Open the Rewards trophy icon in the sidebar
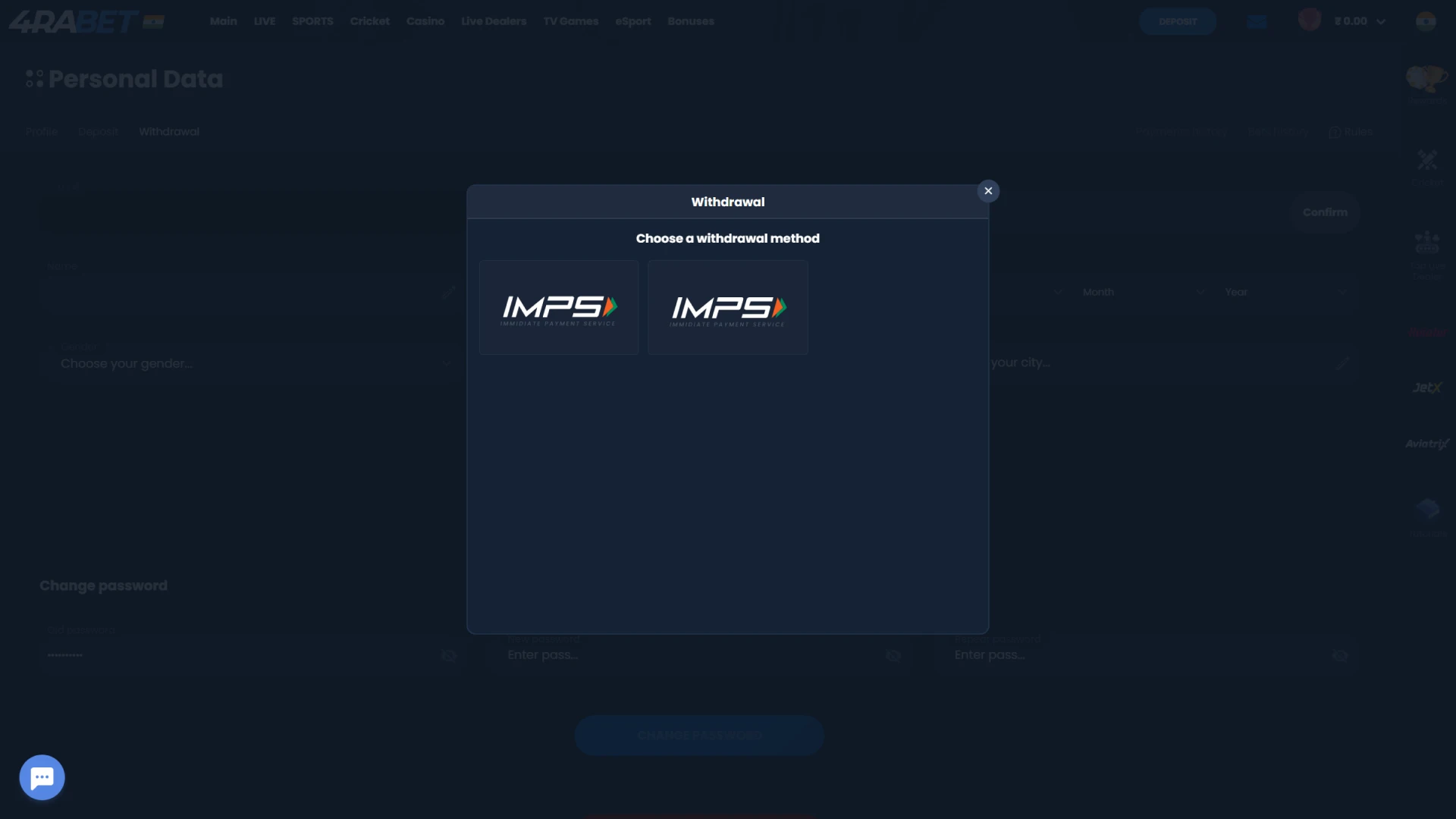 (1427, 82)
